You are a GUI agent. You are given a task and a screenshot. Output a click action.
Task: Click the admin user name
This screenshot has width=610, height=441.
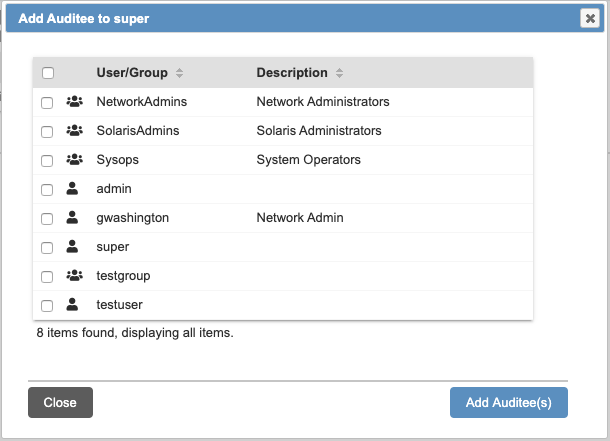114,189
